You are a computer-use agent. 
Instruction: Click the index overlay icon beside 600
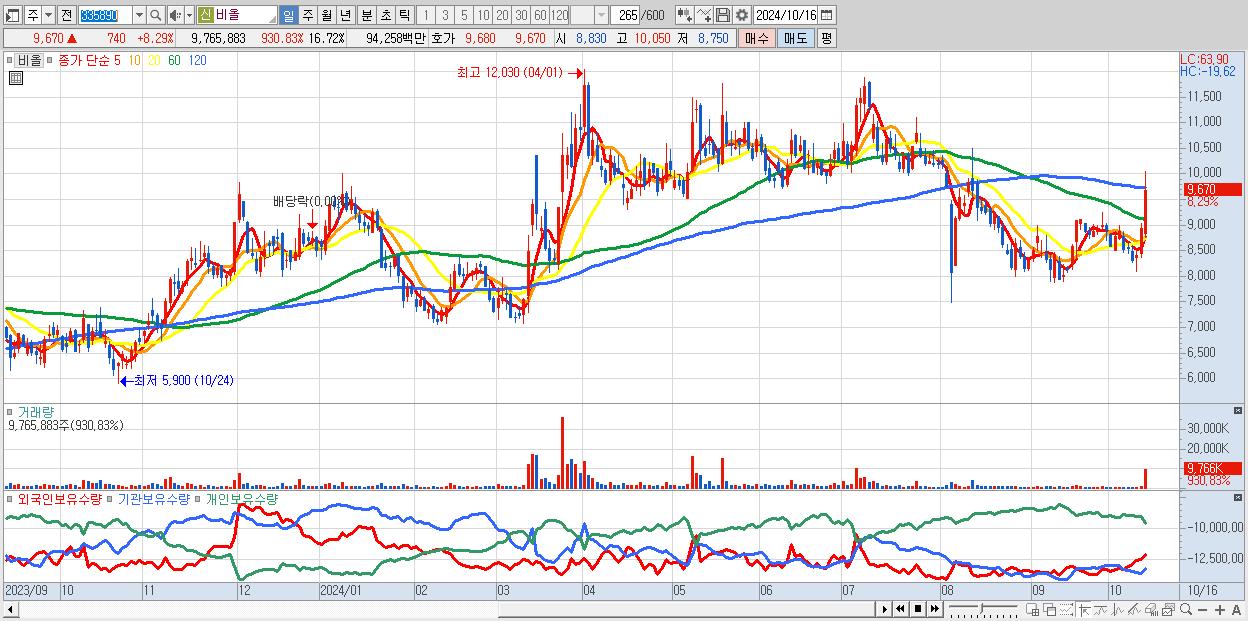pyautogui.click(x=684, y=15)
